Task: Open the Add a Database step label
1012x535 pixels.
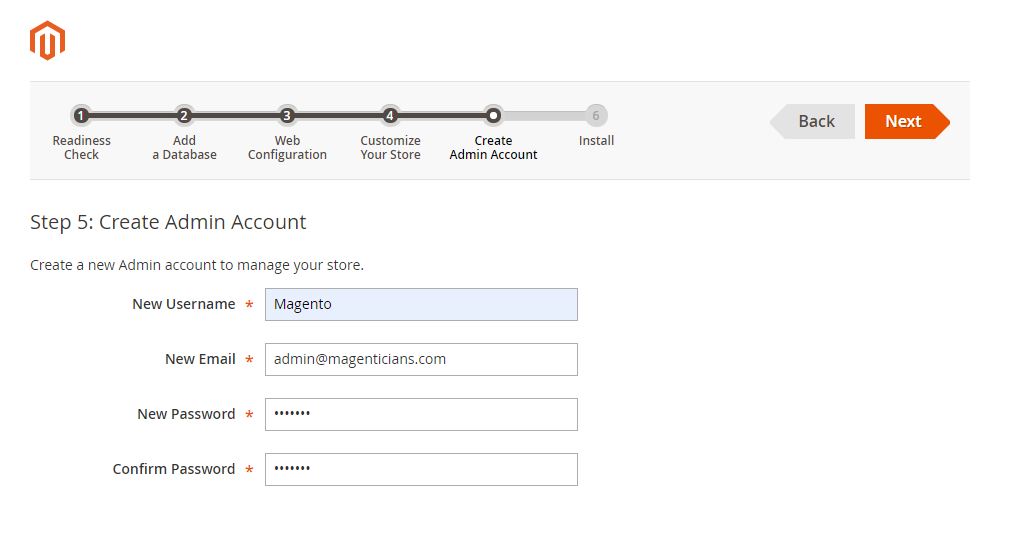Action: pos(184,147)
